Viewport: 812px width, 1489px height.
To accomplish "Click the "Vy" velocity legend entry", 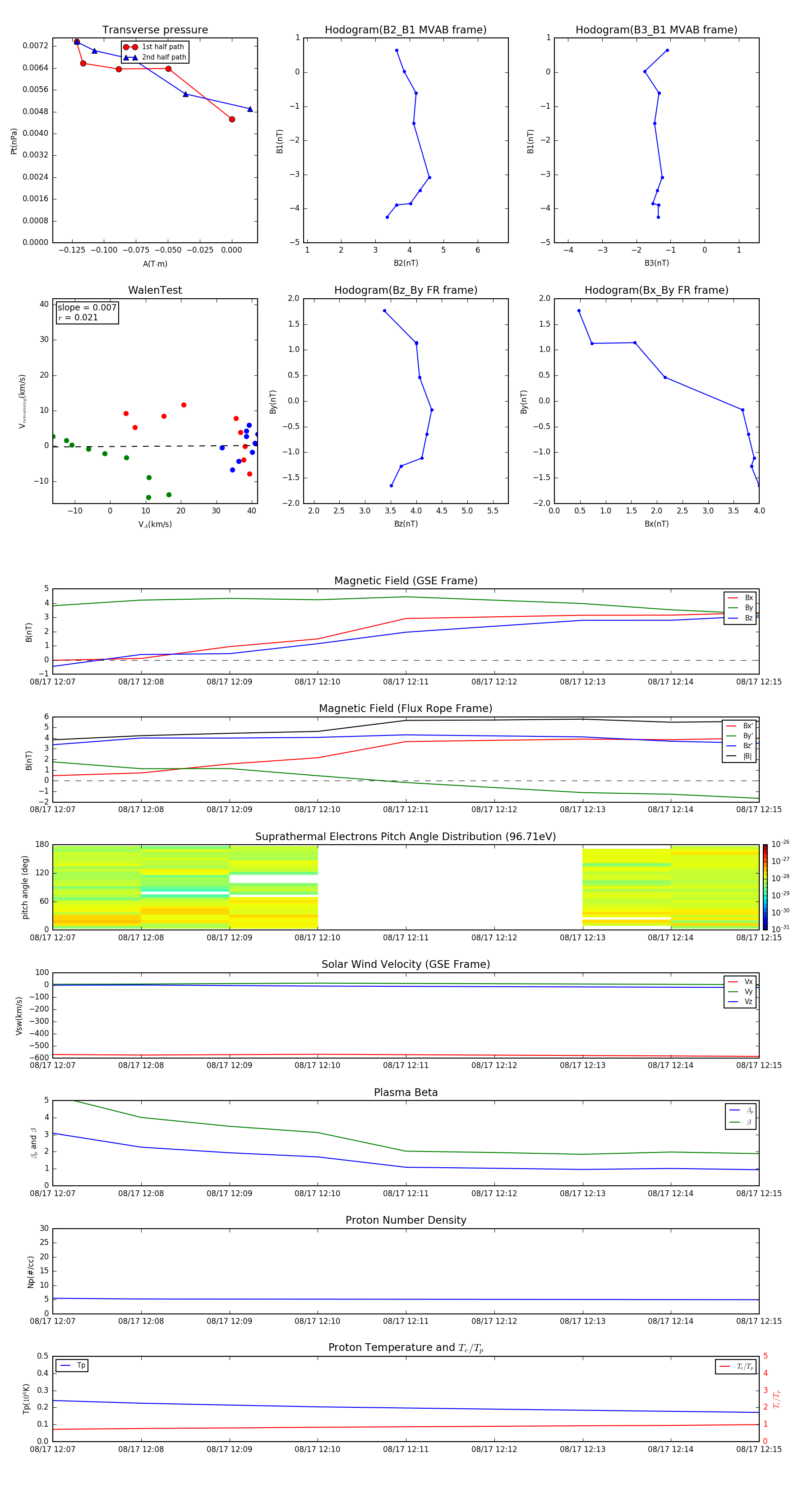I will tap(740, 992).
